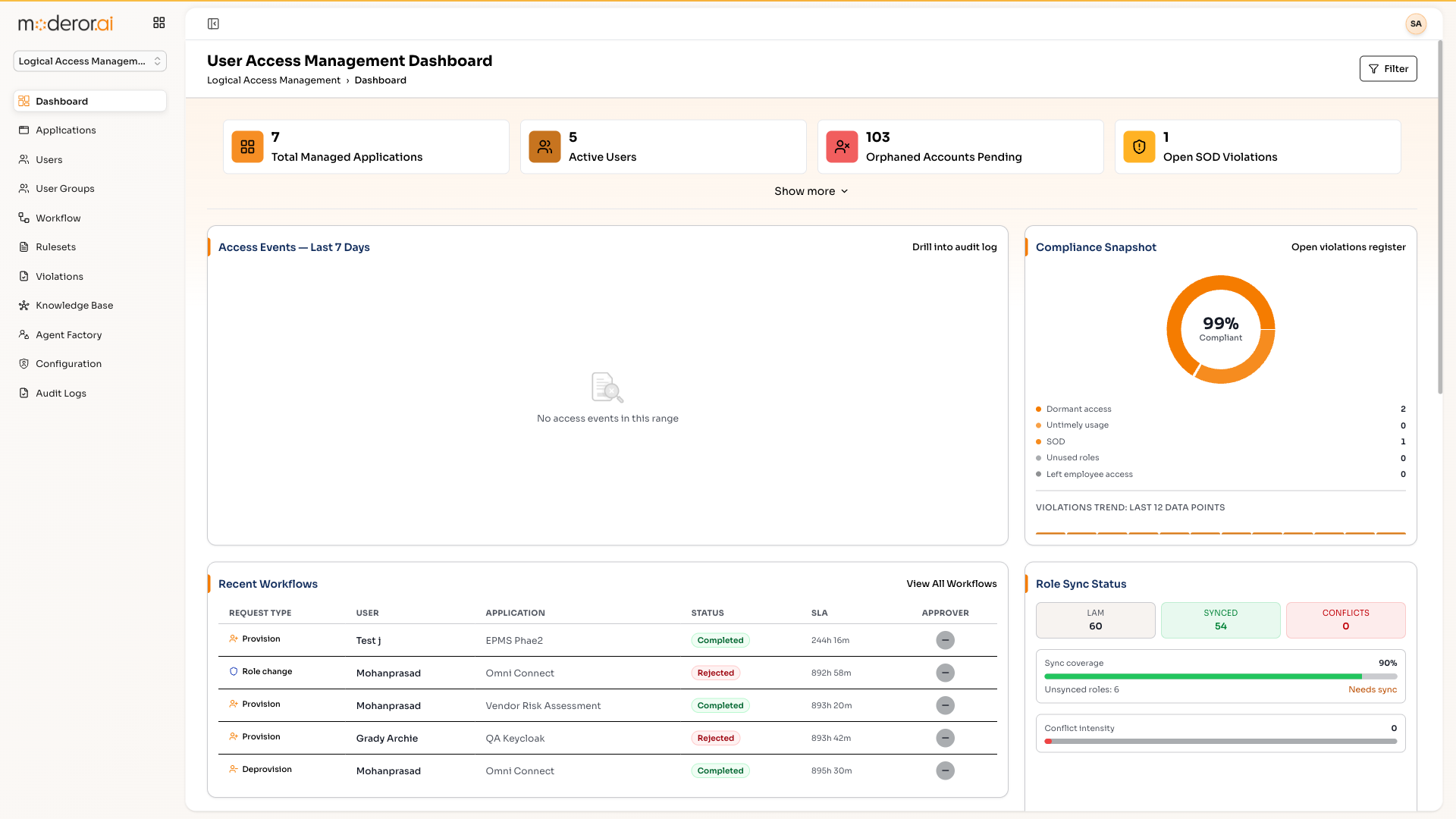Click the CONFLICTS 0 tile
Viewport: 1456px width, 819px height.
[1345, 620]
